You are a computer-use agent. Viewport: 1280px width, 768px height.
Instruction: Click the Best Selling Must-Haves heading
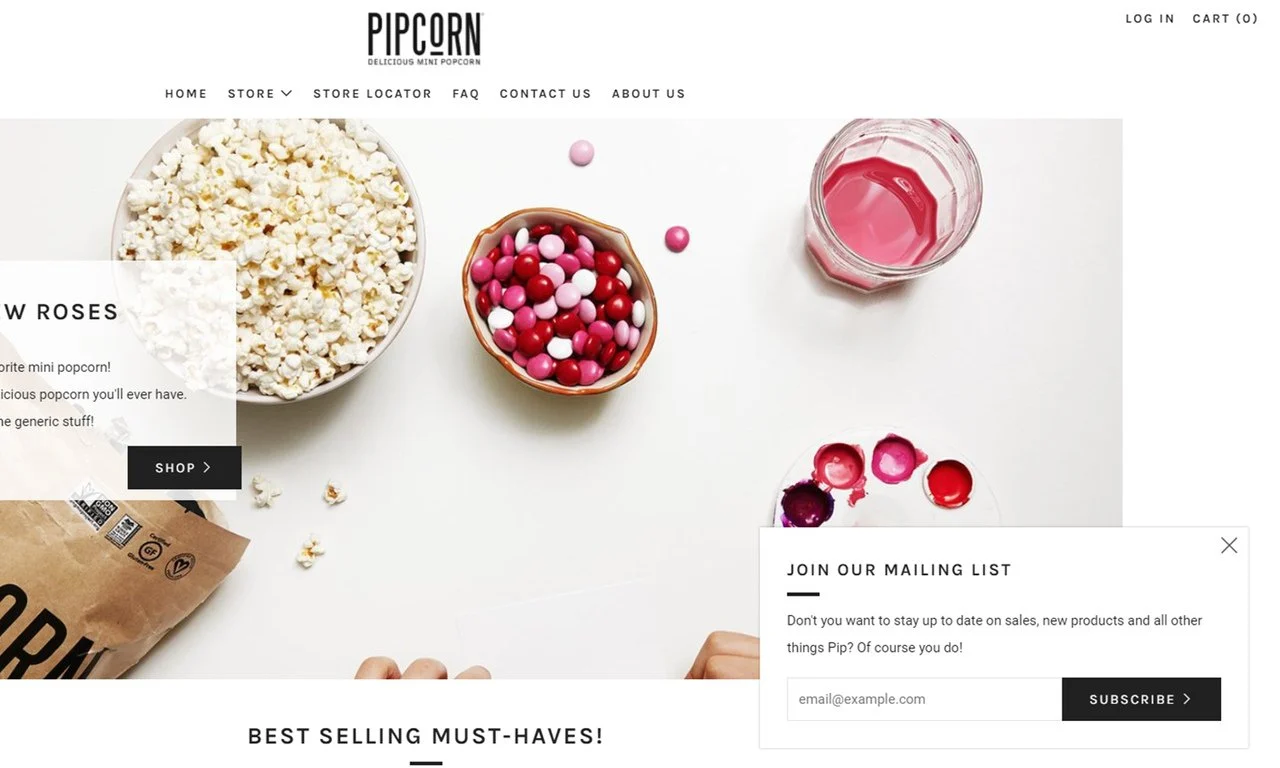point(425,736)
